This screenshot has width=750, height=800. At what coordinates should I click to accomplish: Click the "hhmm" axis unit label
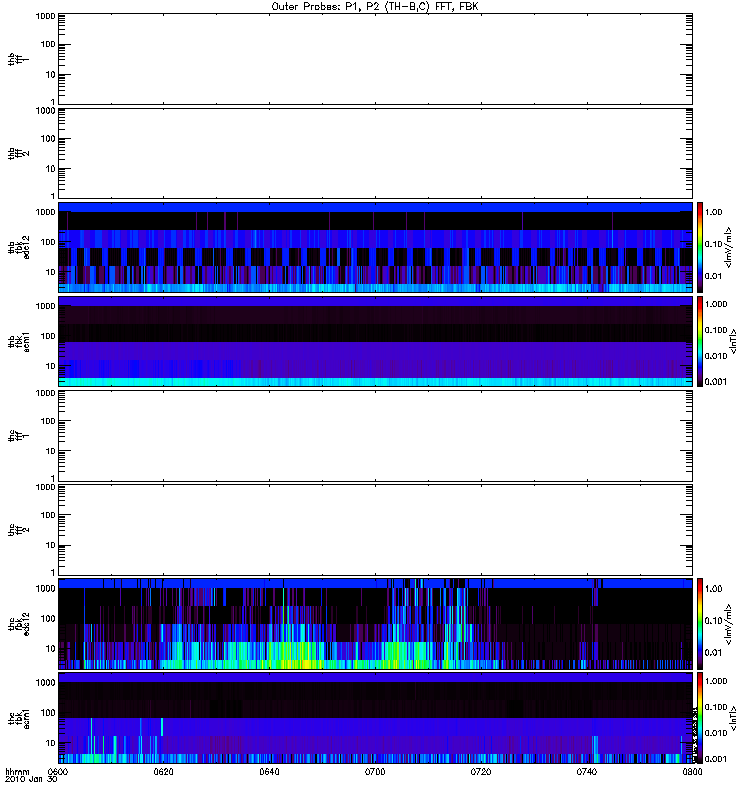[17, 771]
